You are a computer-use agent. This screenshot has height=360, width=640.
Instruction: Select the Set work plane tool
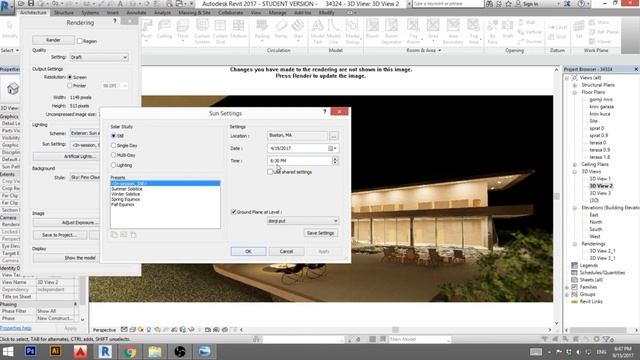[579, 29]
